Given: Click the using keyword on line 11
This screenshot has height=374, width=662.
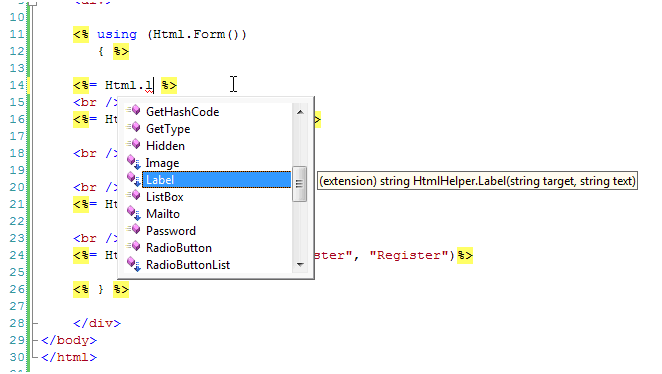Looking at the screenshot, I should click(117, 34).
